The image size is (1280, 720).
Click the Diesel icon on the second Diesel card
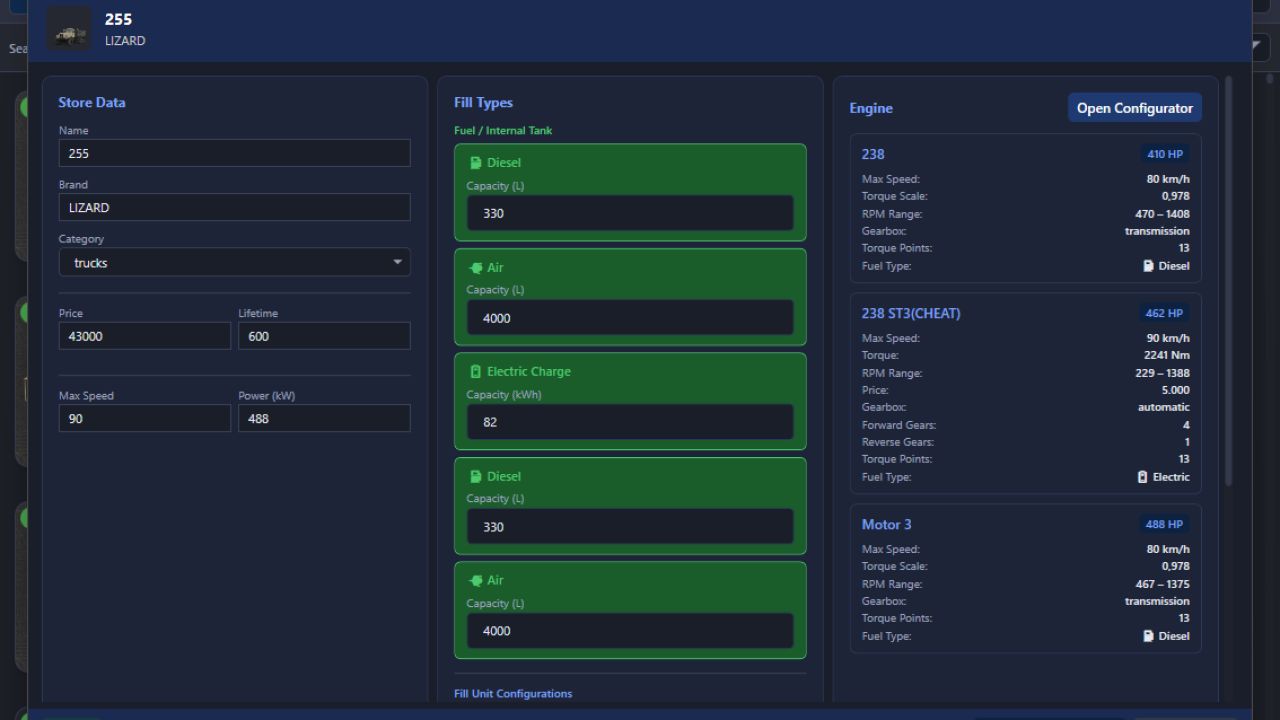click(x=476, y=476)
